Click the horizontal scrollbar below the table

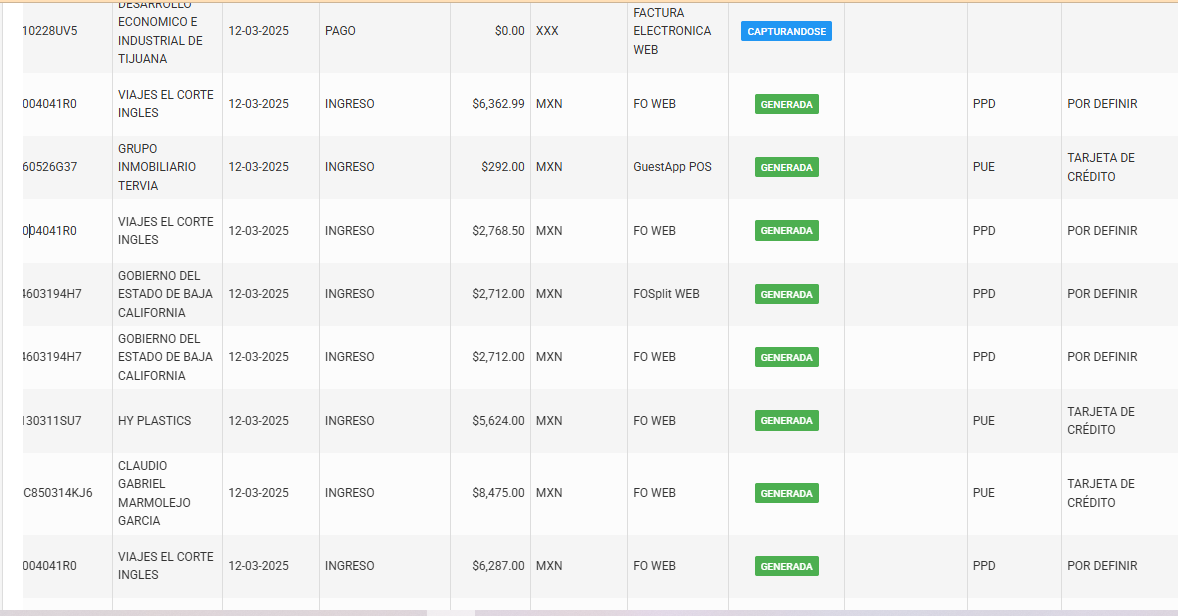coord(450,612)
